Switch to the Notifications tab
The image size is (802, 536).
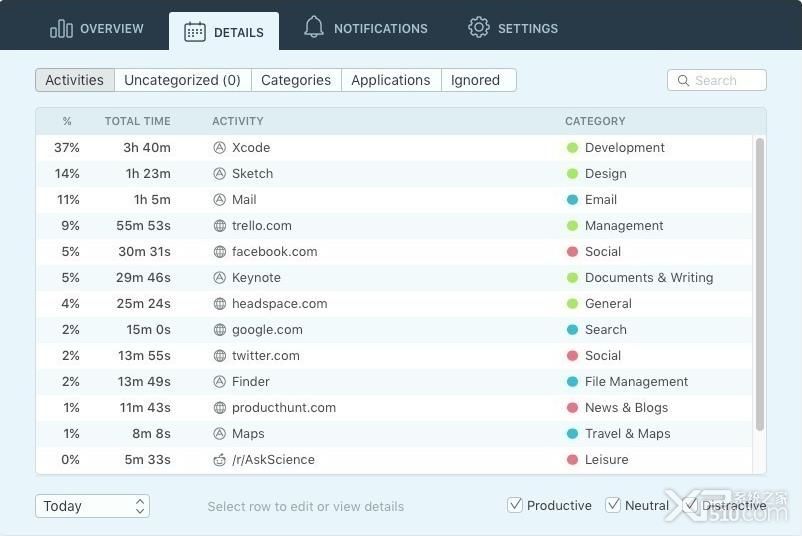pyautogui.click(x=366, y=28)
